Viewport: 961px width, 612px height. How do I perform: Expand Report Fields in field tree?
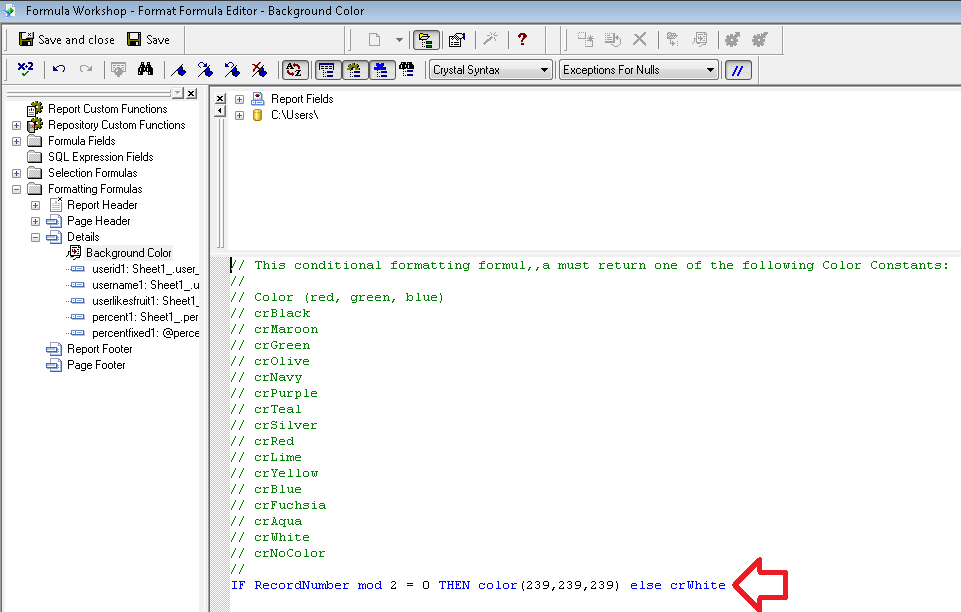tap(240, 99)
